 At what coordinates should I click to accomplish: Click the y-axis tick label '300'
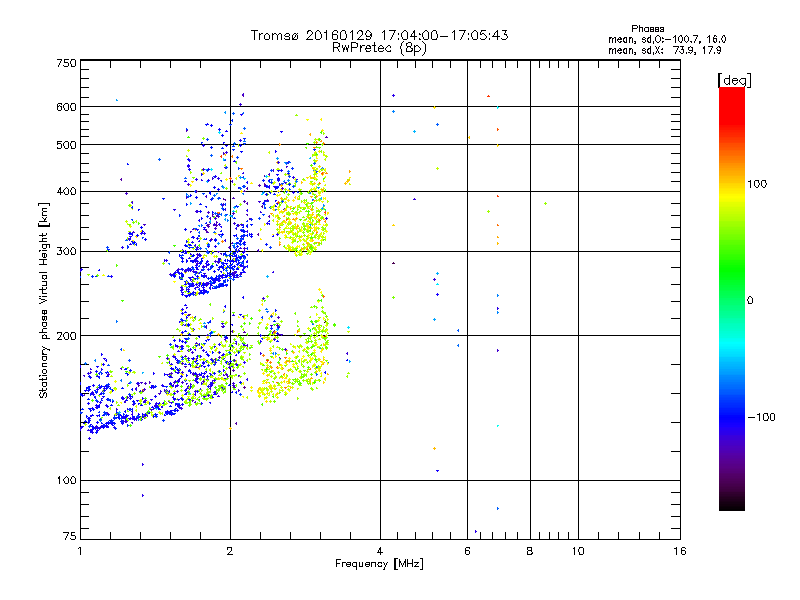tap(66, 252)
